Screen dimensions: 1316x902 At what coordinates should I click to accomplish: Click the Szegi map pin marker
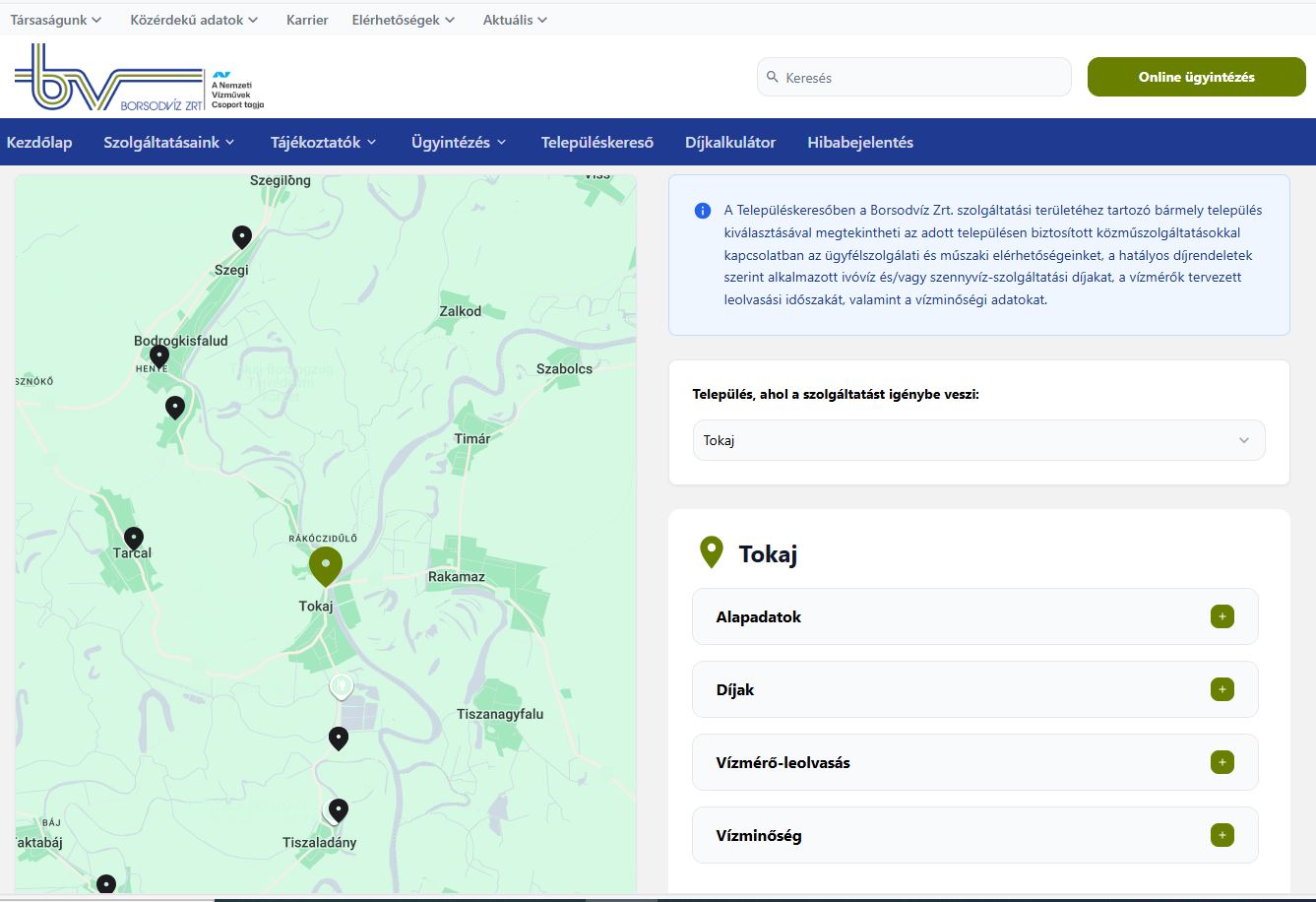click(x=241, y=236)
